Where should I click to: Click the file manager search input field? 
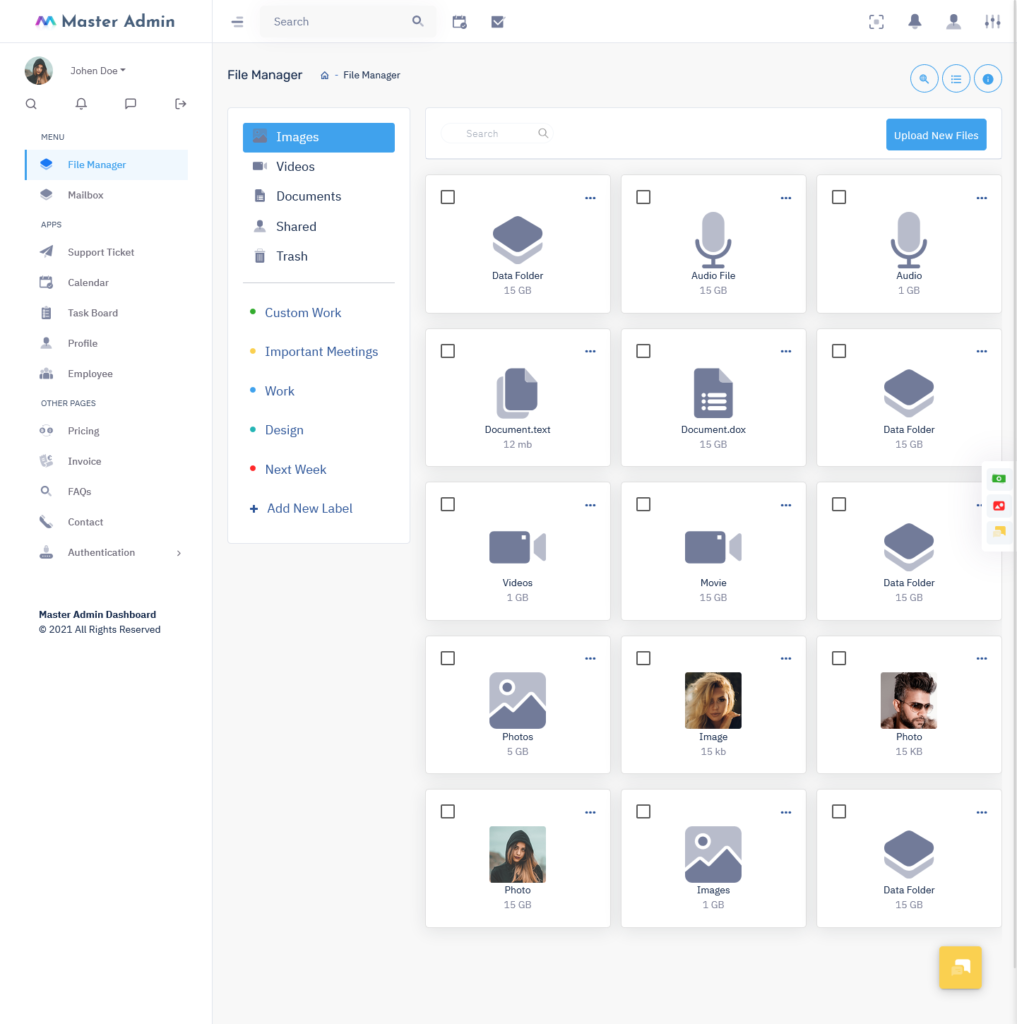tap(497, 133)
